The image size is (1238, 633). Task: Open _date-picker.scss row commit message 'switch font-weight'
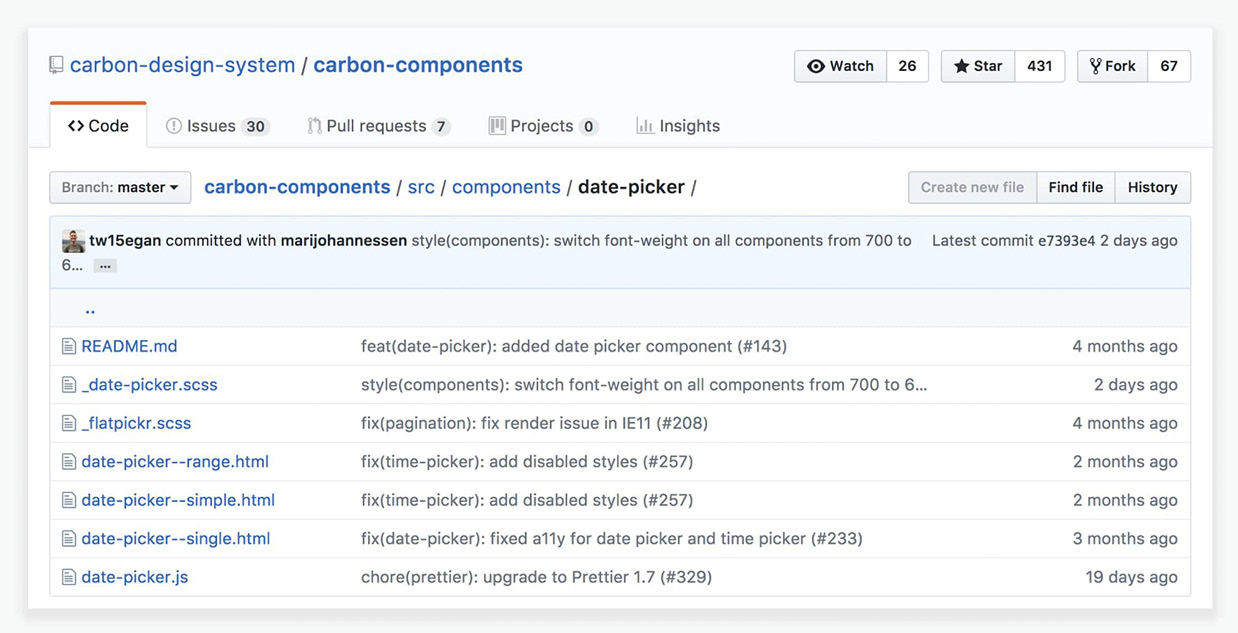[644, 385]
